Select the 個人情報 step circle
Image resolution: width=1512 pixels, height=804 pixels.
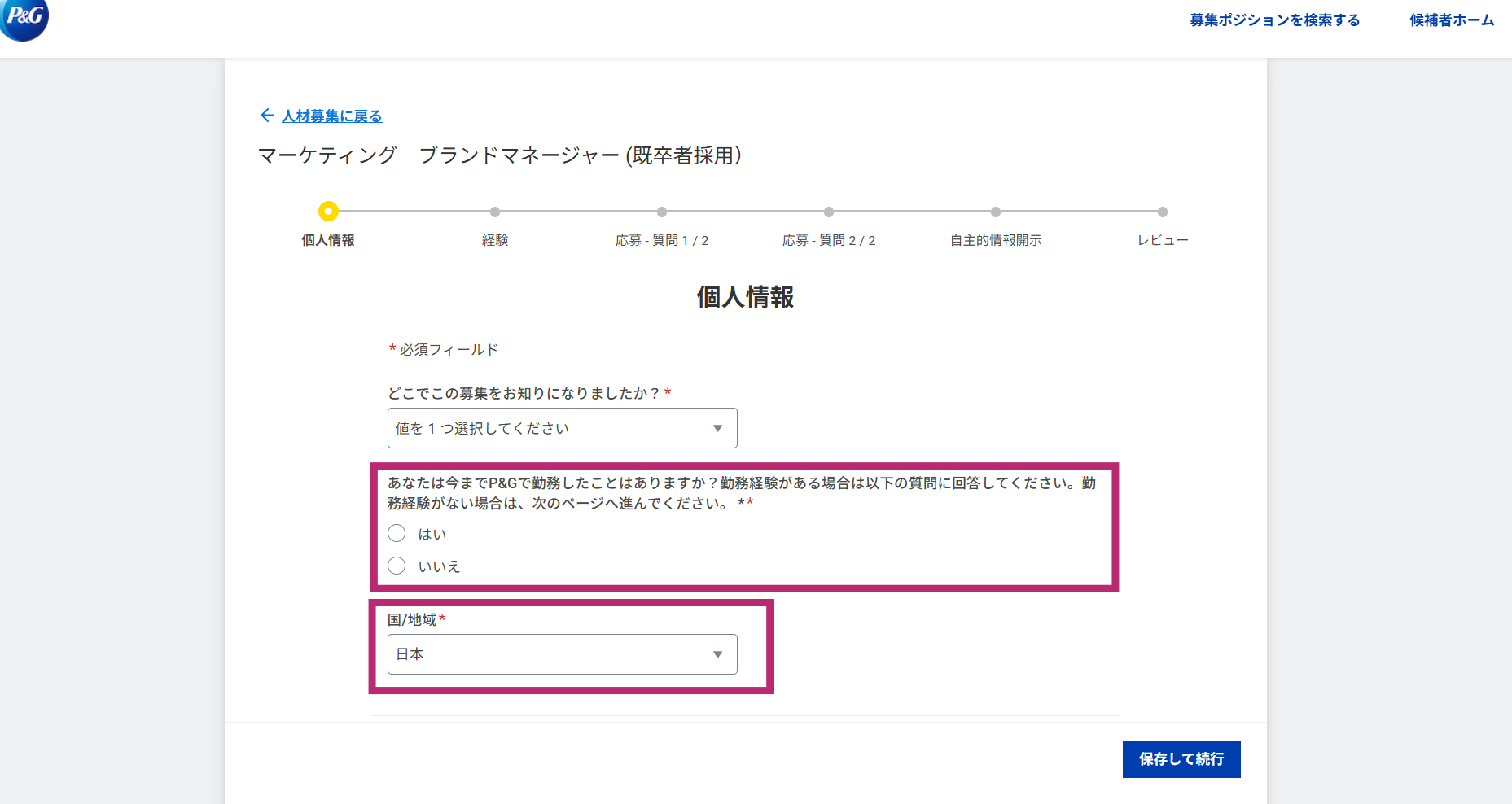[x=328, y=212]
